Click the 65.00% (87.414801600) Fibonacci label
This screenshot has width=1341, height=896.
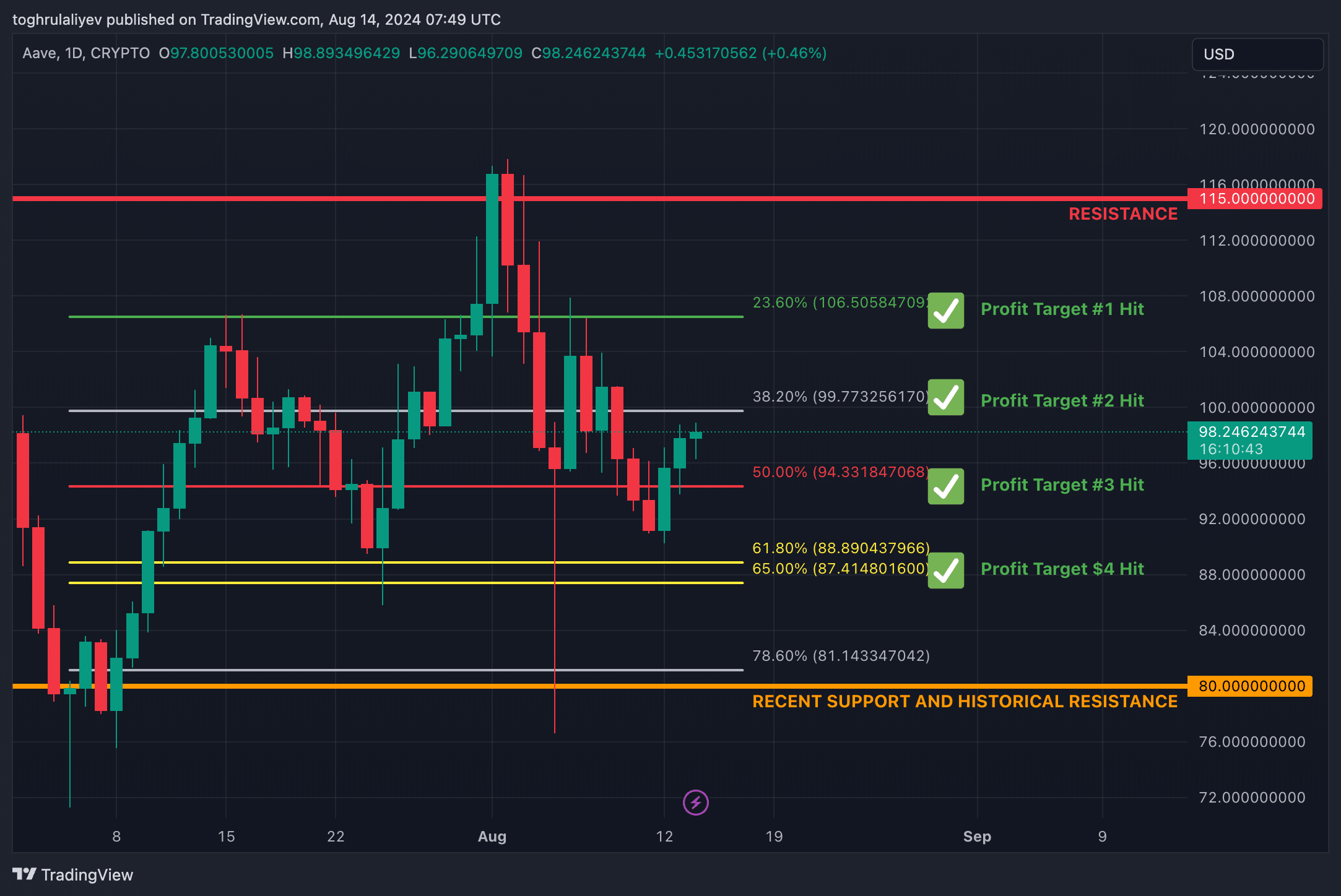(x=841, y=569)
